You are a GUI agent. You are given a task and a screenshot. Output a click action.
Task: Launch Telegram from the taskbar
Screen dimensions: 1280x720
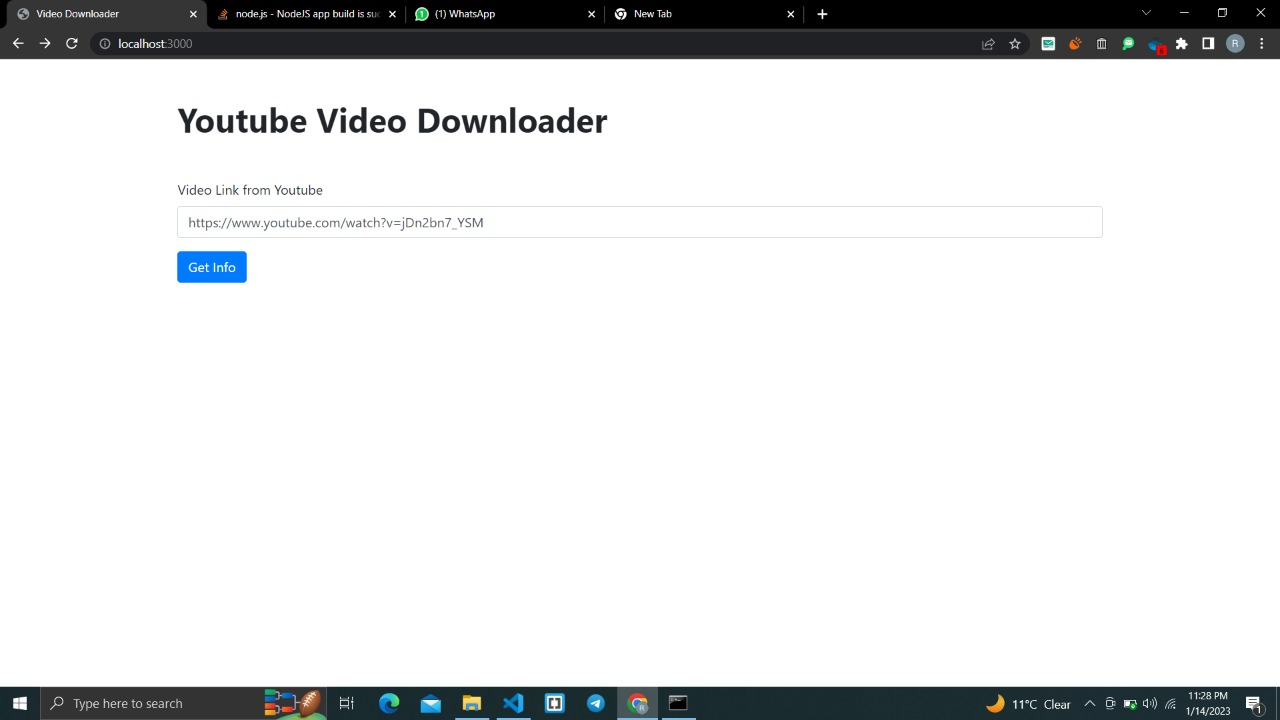click(596, 703)
